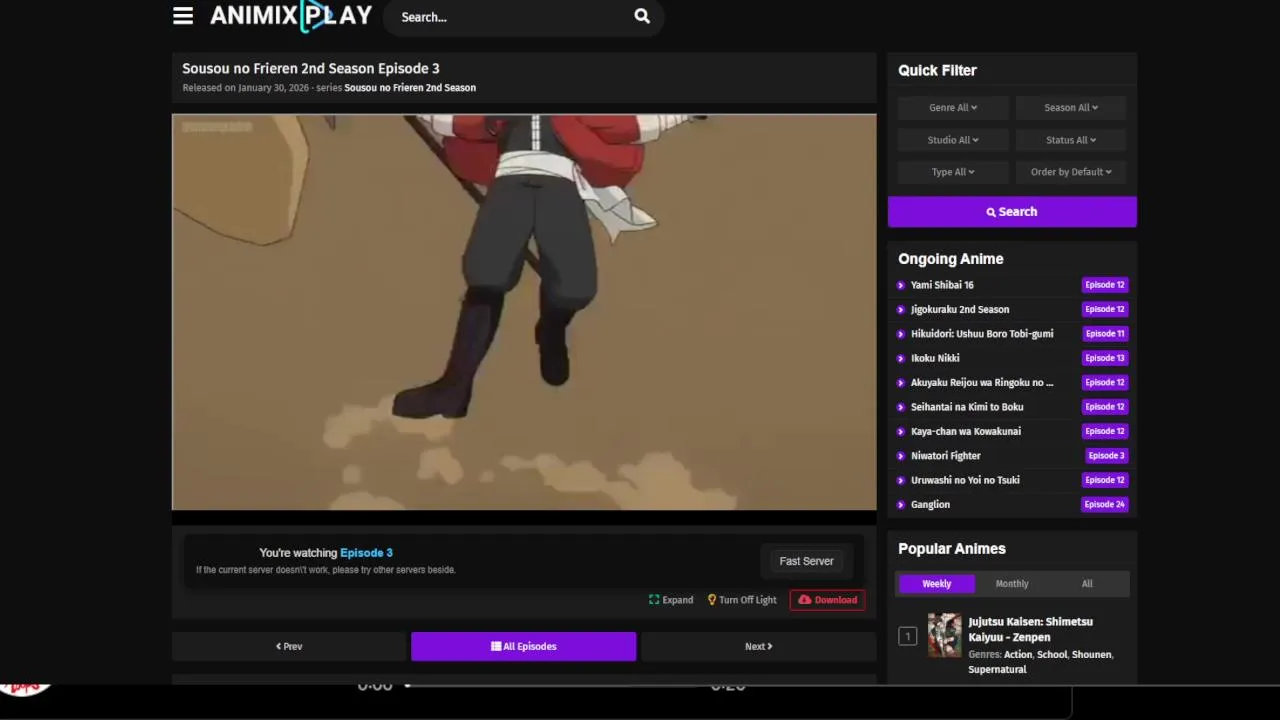The width and height of the screenshot is (1280, 720).
Task: Select the Weekly popular tab
Action: (x=937, y=584)
